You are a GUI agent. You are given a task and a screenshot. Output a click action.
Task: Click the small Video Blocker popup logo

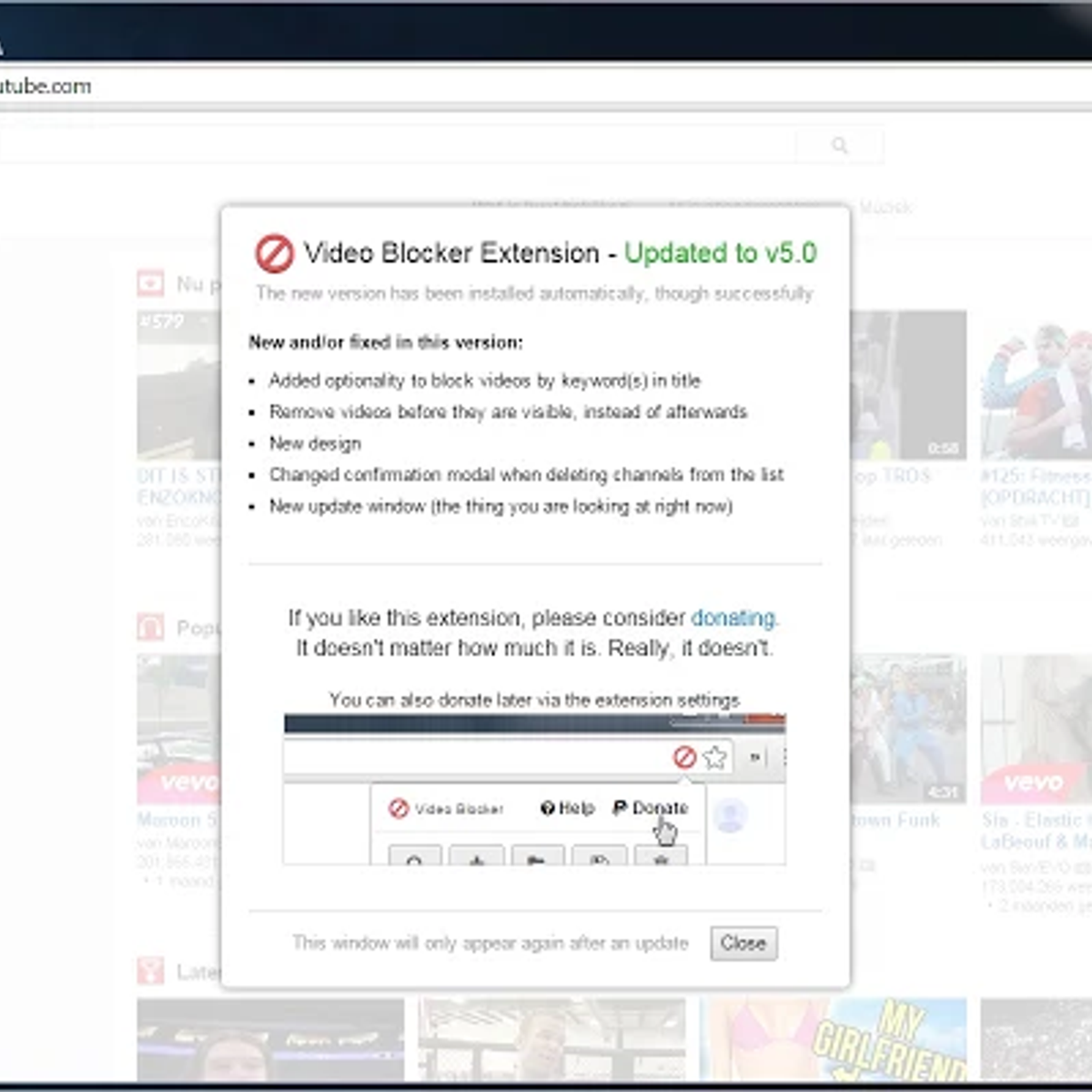(399, 808)
